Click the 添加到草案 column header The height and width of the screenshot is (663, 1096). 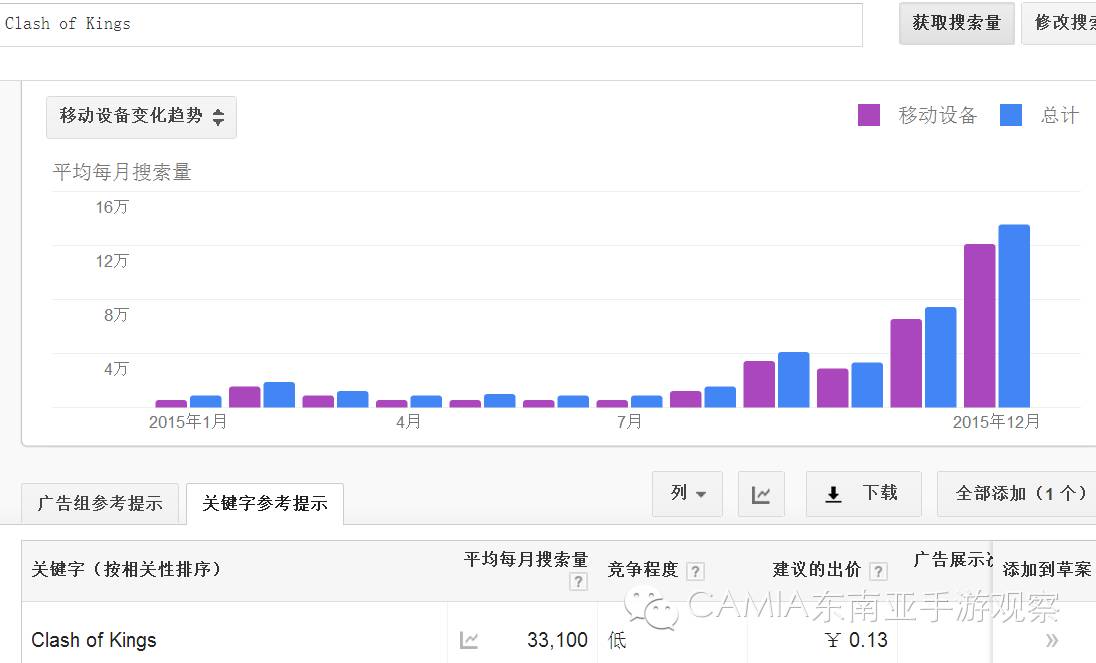click(1046, 569)
